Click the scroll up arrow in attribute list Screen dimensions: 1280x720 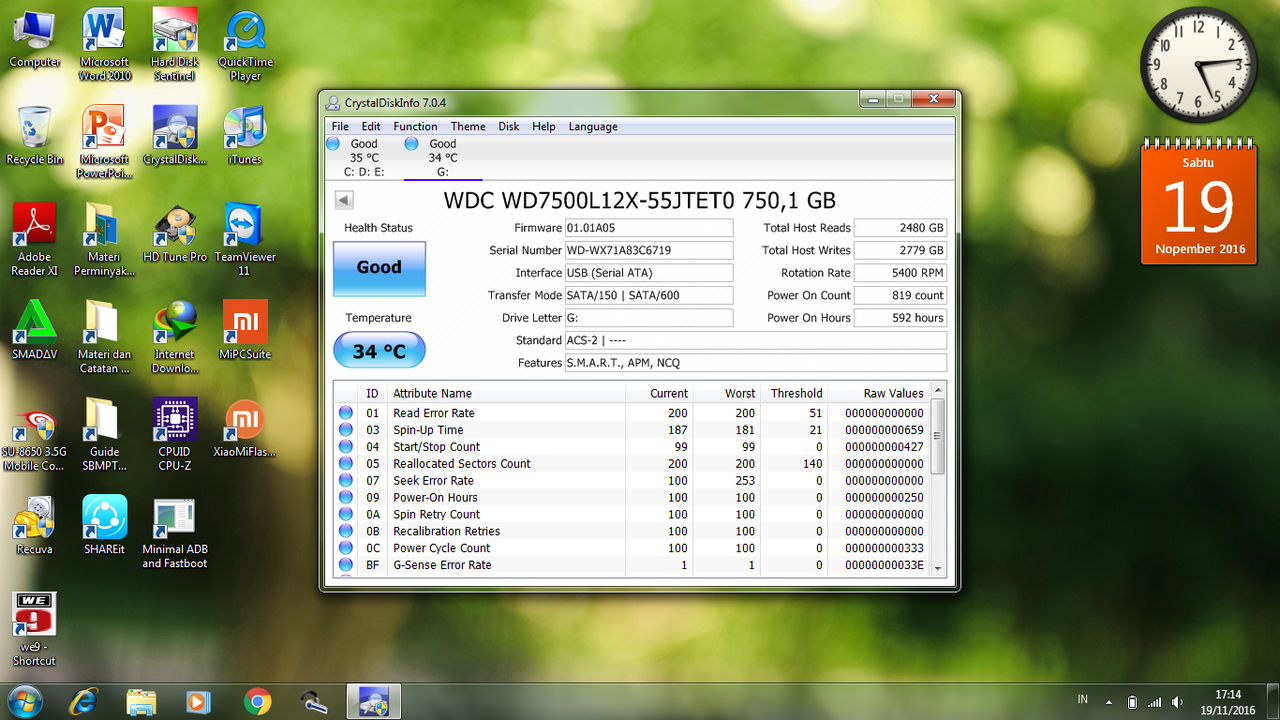(938, 392)
